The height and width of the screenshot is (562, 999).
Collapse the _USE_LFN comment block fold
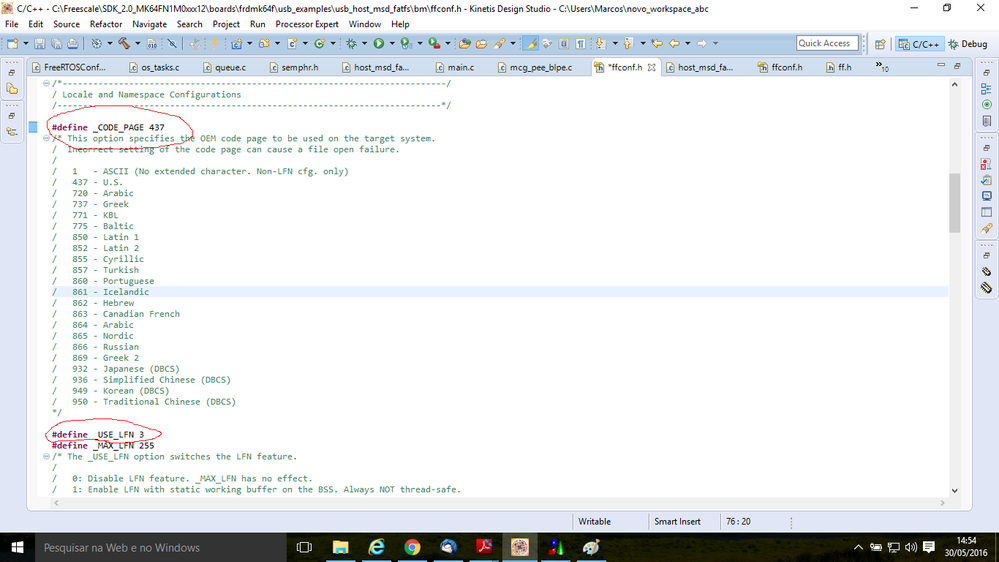pos(46,456)
